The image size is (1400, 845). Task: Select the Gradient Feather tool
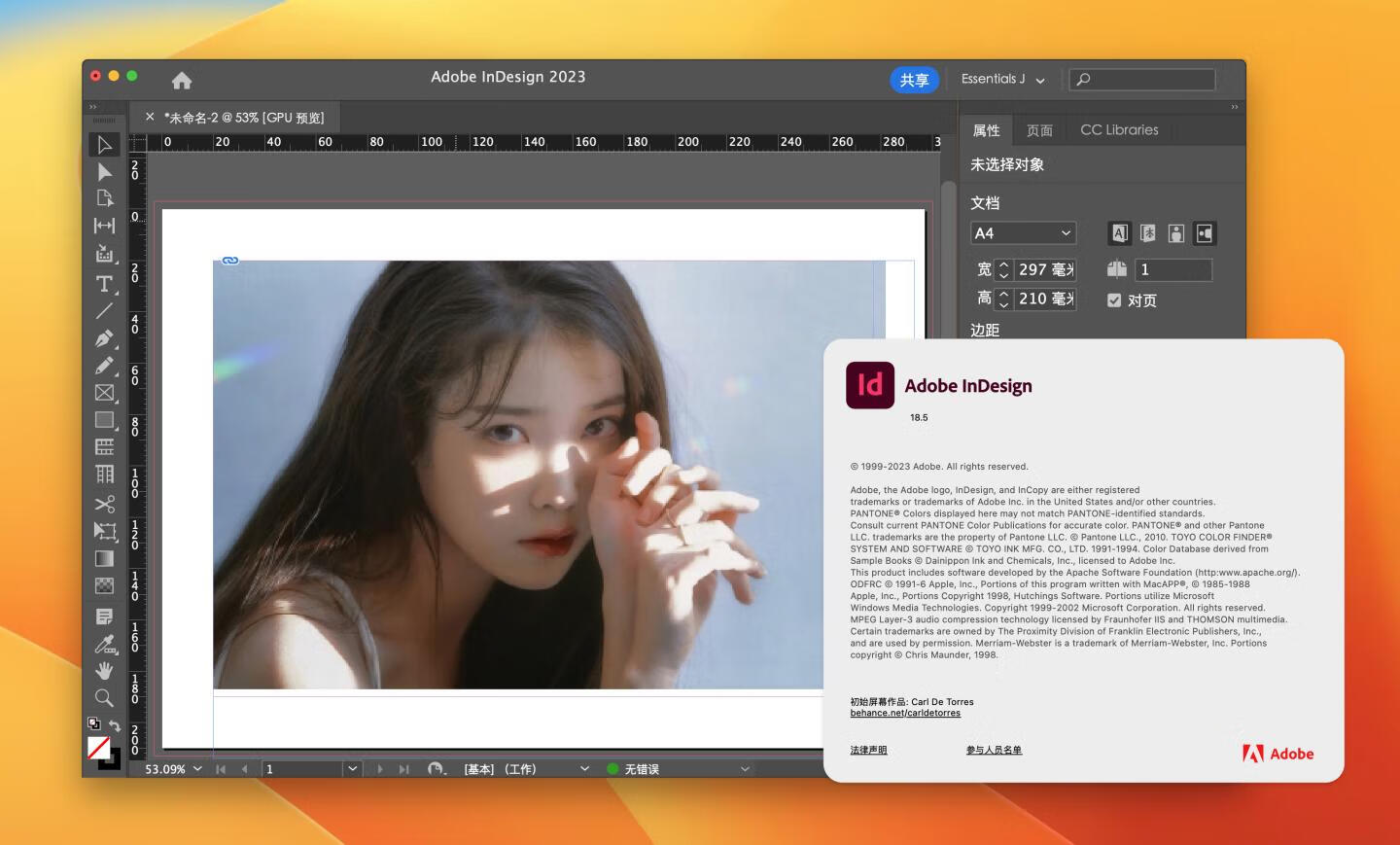tap(104, 586)
